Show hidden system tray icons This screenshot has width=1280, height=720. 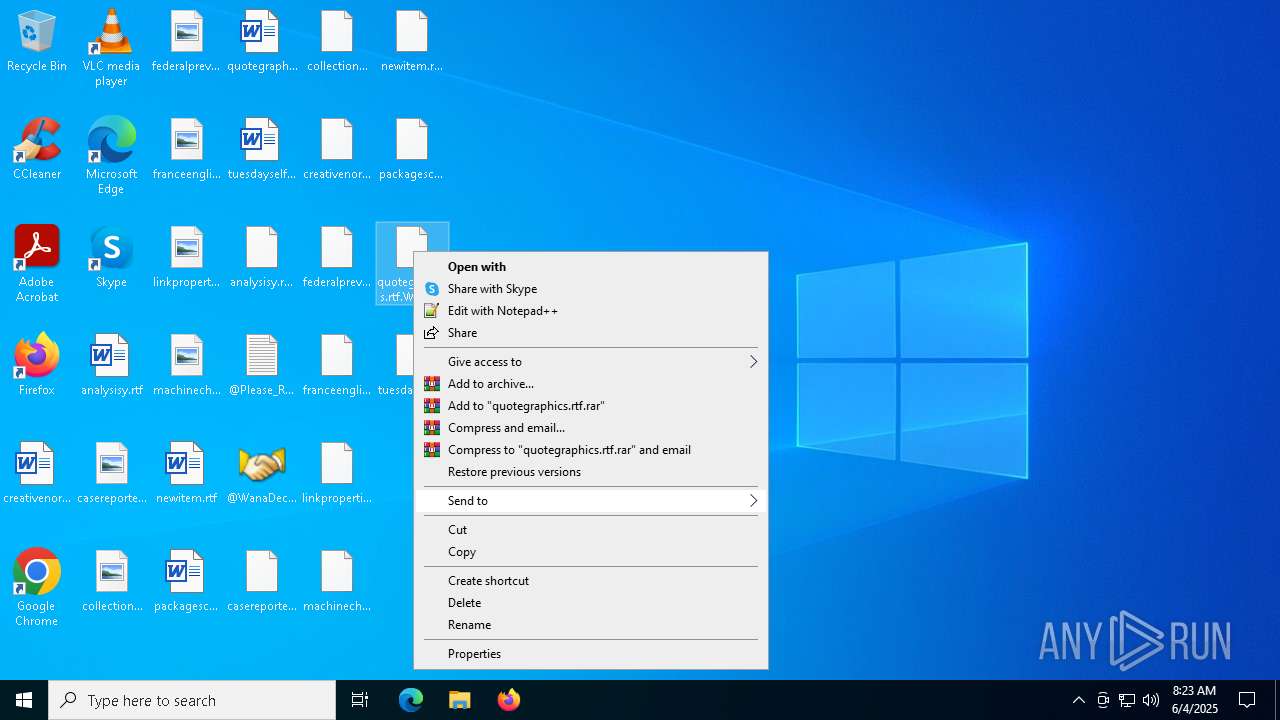1078,700
